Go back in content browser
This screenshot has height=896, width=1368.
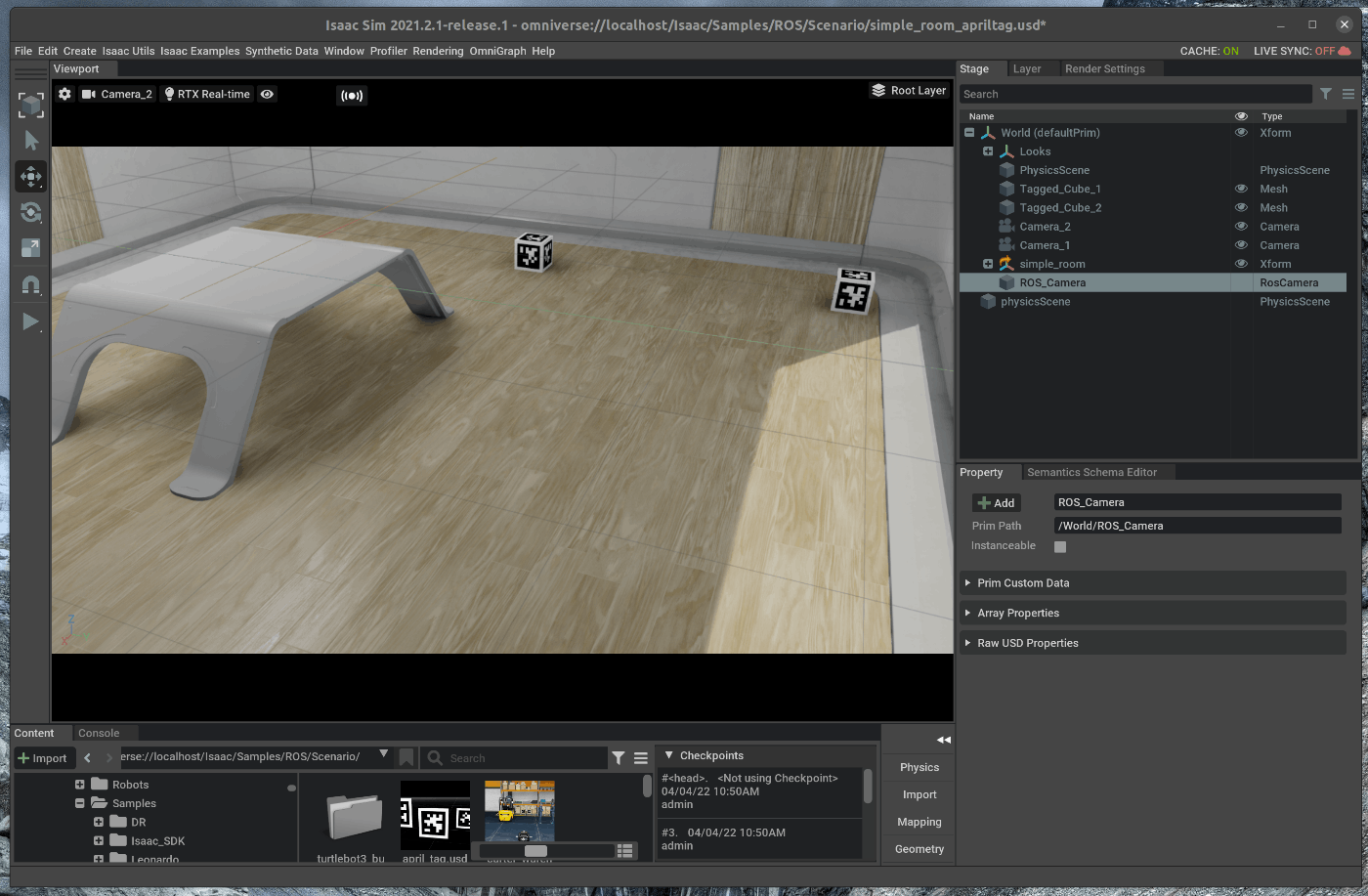click(88, 758)
